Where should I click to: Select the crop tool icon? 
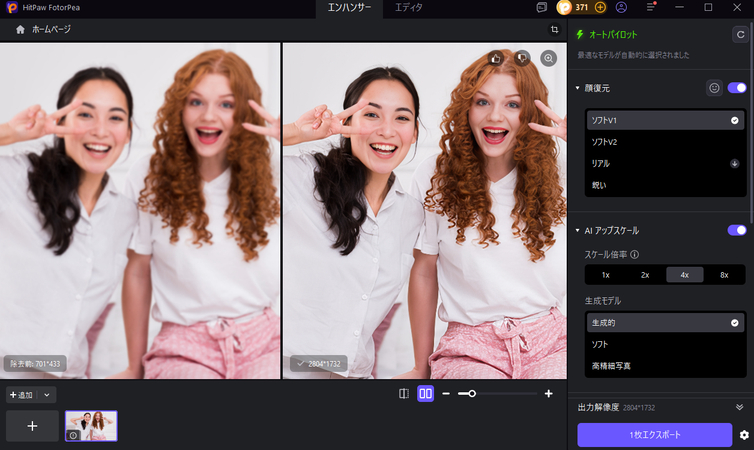coord(554,29)
